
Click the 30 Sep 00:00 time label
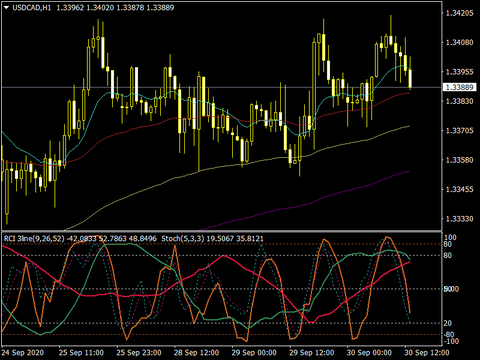[369, 353]
